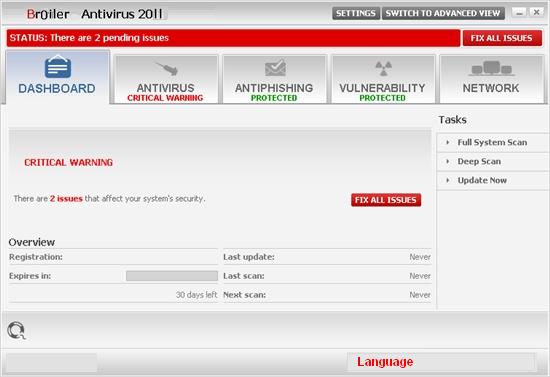550x377 pixels.
Task: Click the red pending issues status banner
Action: pyautogui.click(x=233, y=38)
